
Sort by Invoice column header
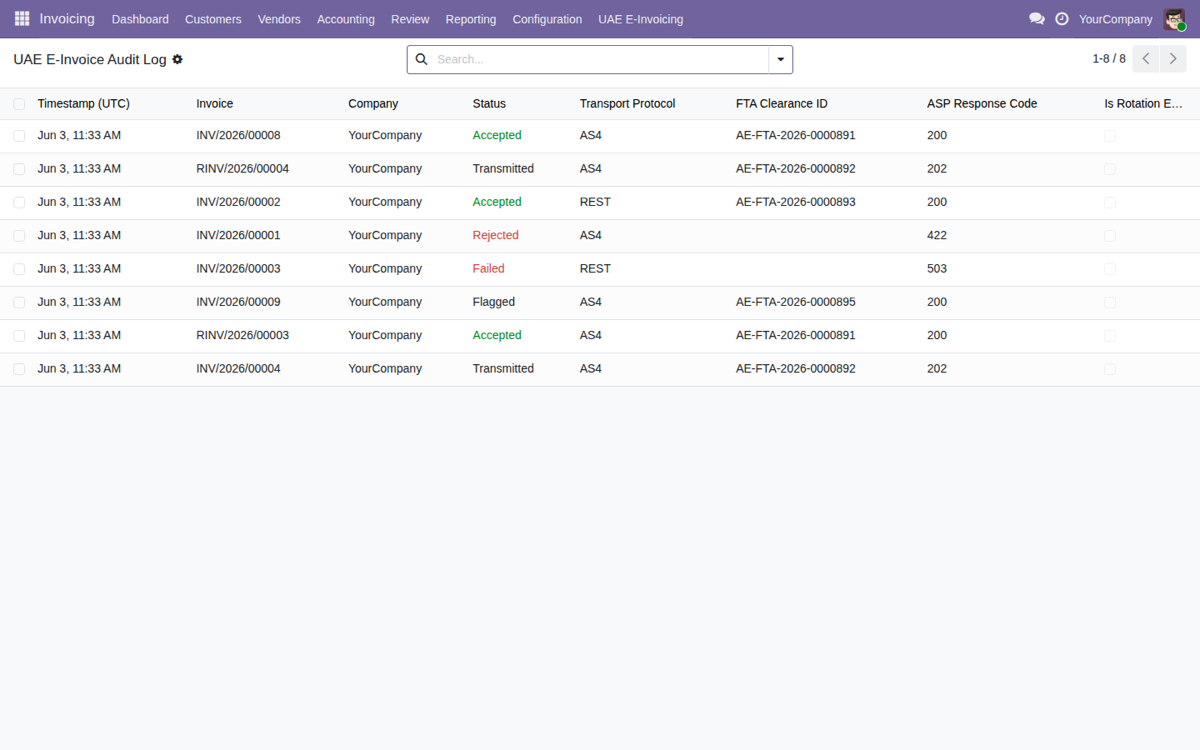click(x=215, y=104)
